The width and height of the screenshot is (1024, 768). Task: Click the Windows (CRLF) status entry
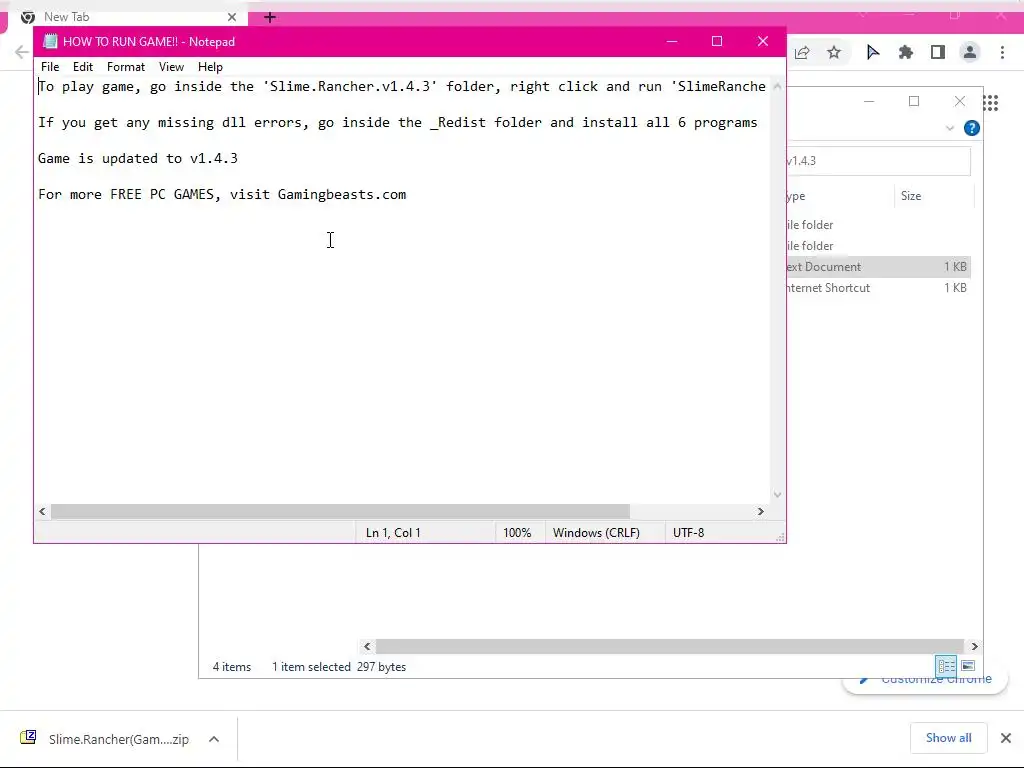[x=596, y=533]
